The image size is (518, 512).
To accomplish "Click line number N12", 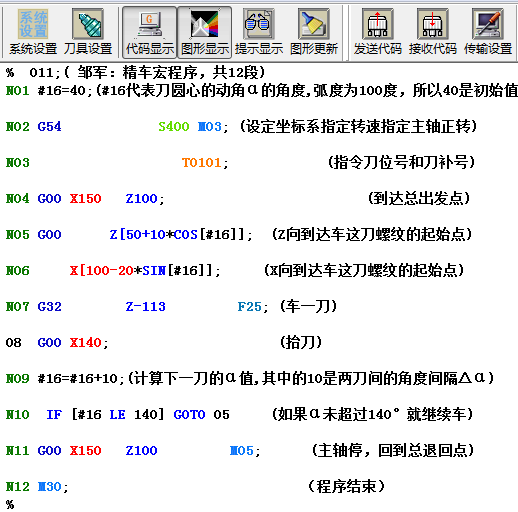I will tap(18, 487).
